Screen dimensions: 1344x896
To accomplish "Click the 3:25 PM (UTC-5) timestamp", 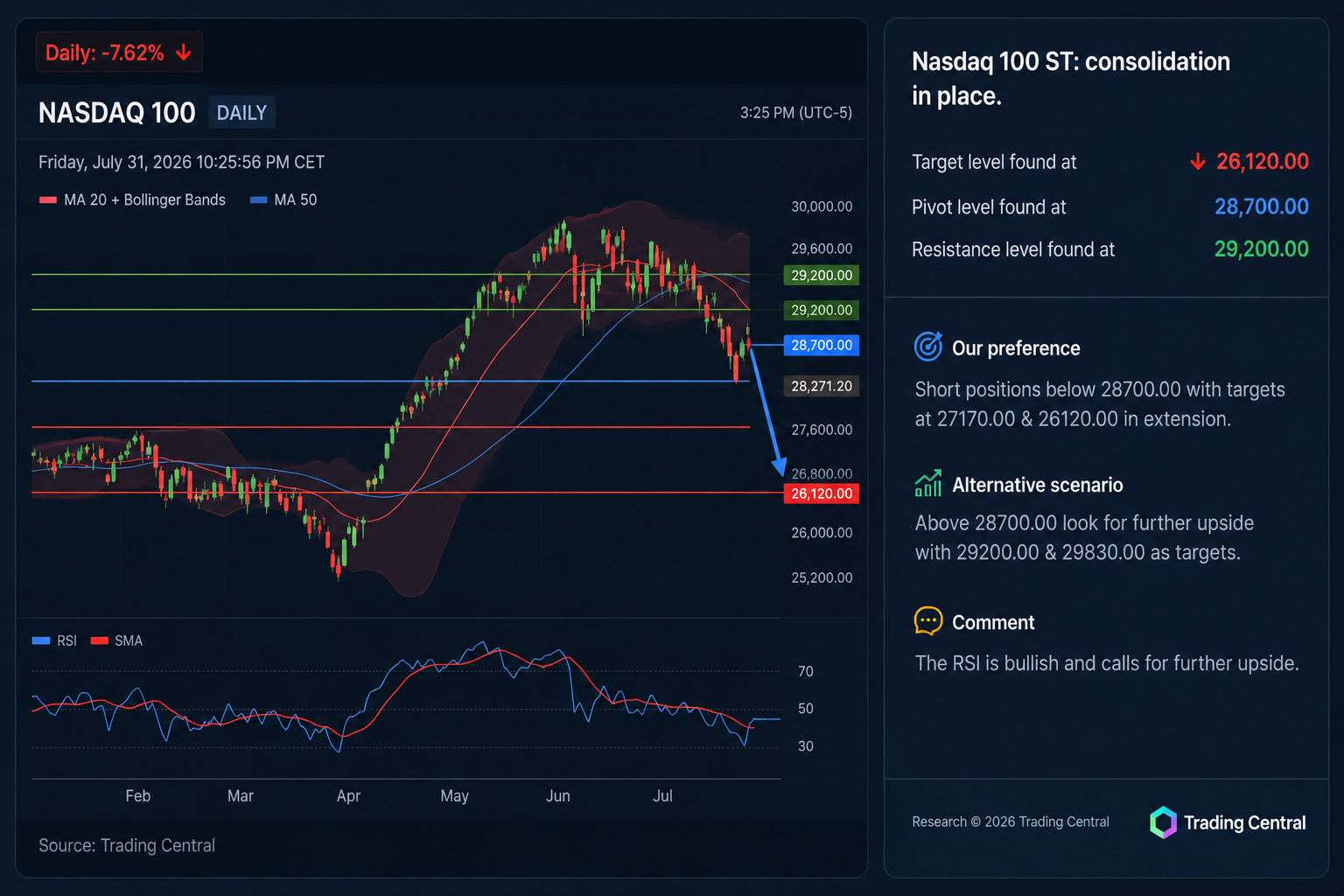I will click(796, 113).
